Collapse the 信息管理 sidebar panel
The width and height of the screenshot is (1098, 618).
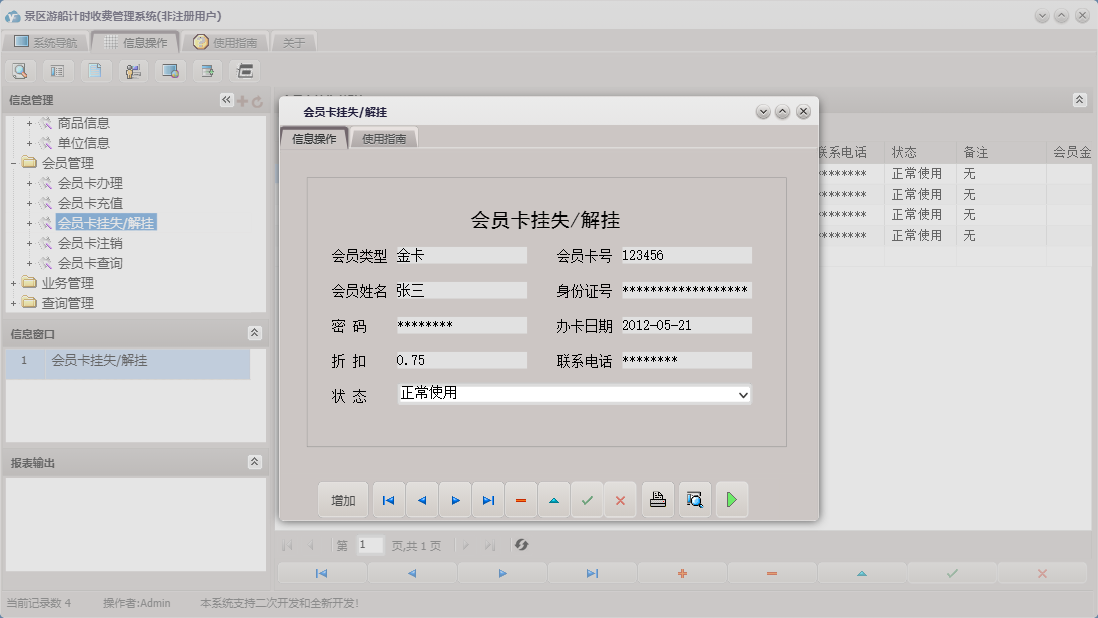225,99
